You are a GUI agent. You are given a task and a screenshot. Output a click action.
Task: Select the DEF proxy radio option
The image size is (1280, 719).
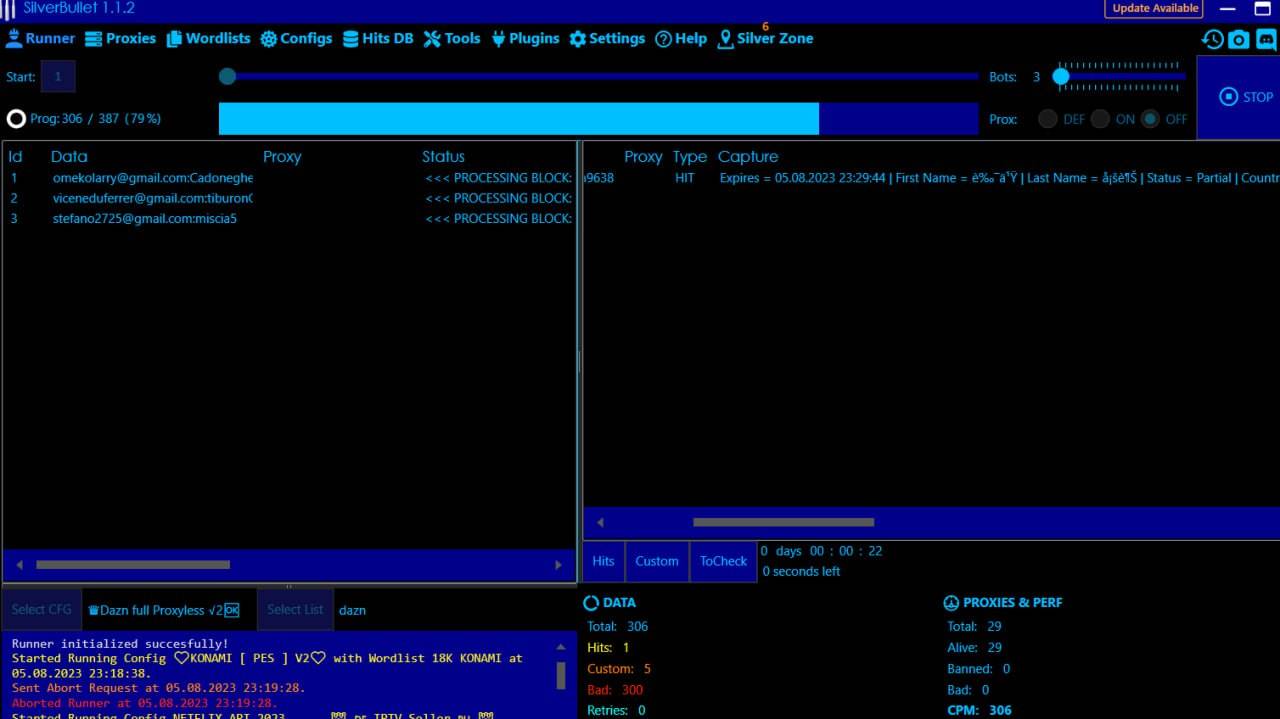[x=1048, y=119]
